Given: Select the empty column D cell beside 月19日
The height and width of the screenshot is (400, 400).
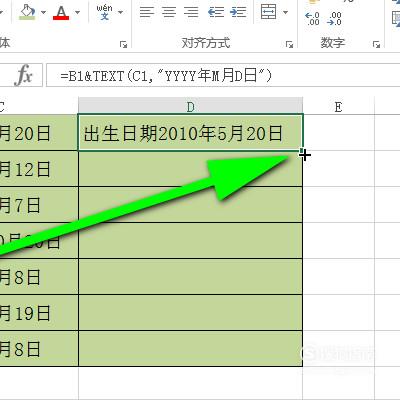Looking at the screenshot, I should (x=191, y=313).
